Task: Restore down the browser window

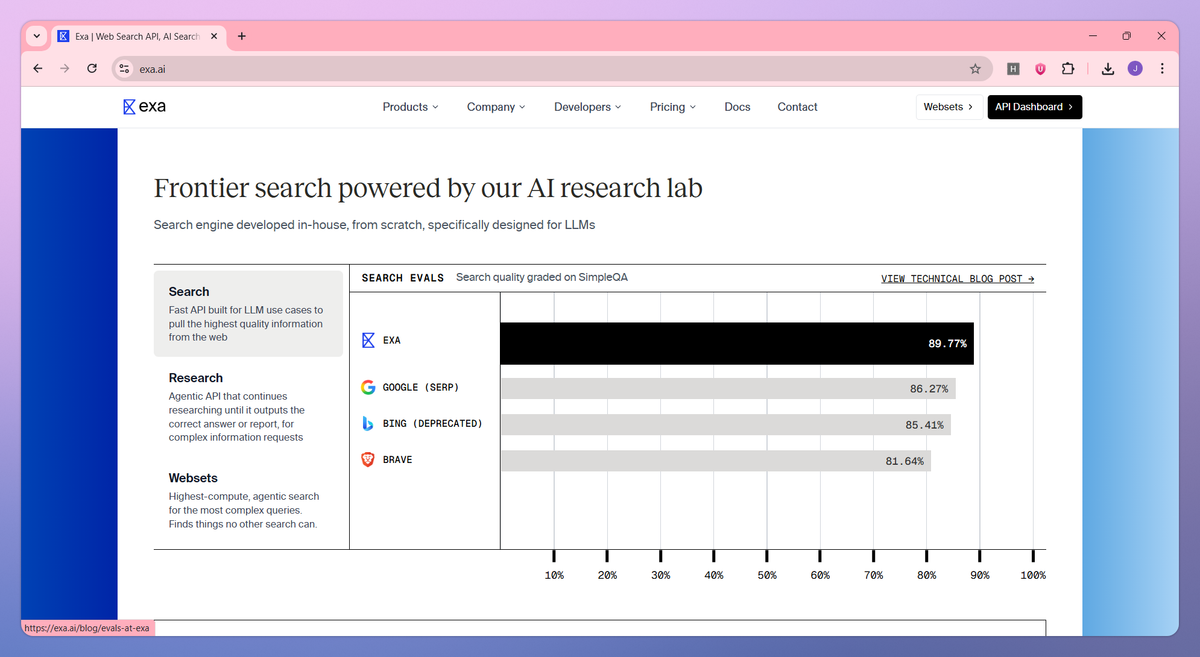Action: click(1126, 36)
